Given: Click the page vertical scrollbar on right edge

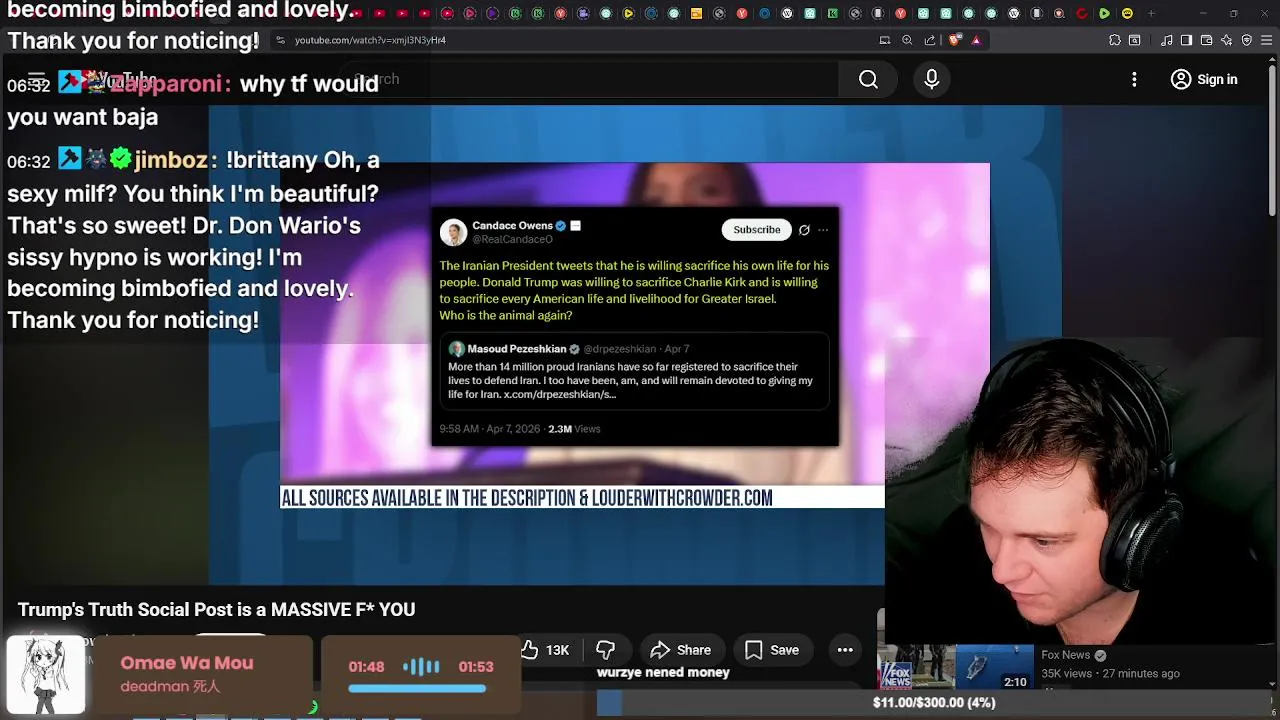Looking at the screenshot, I should tap(1272, 140).
